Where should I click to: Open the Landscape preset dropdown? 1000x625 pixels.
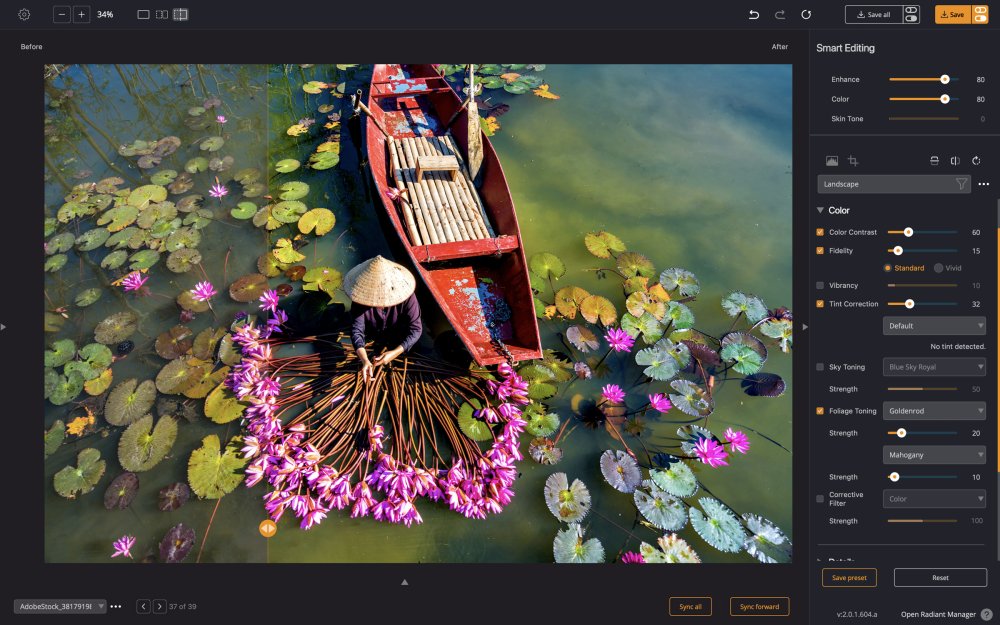(x=893, y=184)
